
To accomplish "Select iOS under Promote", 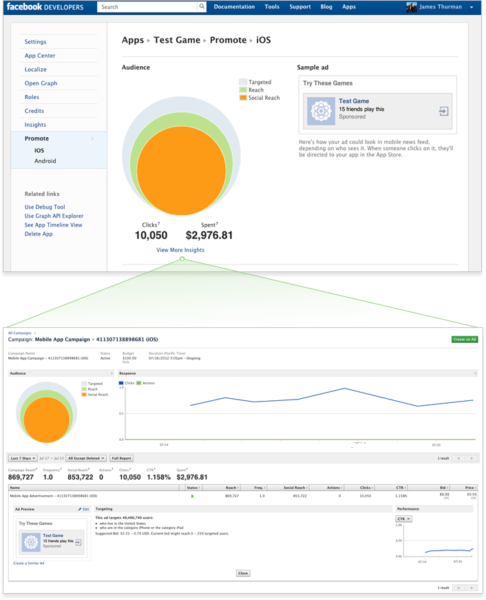I will [39, 150].
